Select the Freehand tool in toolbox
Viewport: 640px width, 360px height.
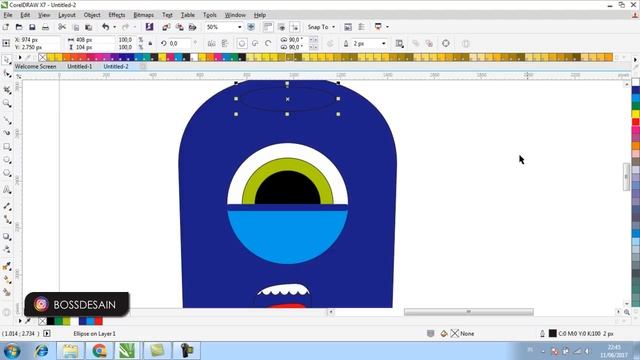tap(7, 120)
